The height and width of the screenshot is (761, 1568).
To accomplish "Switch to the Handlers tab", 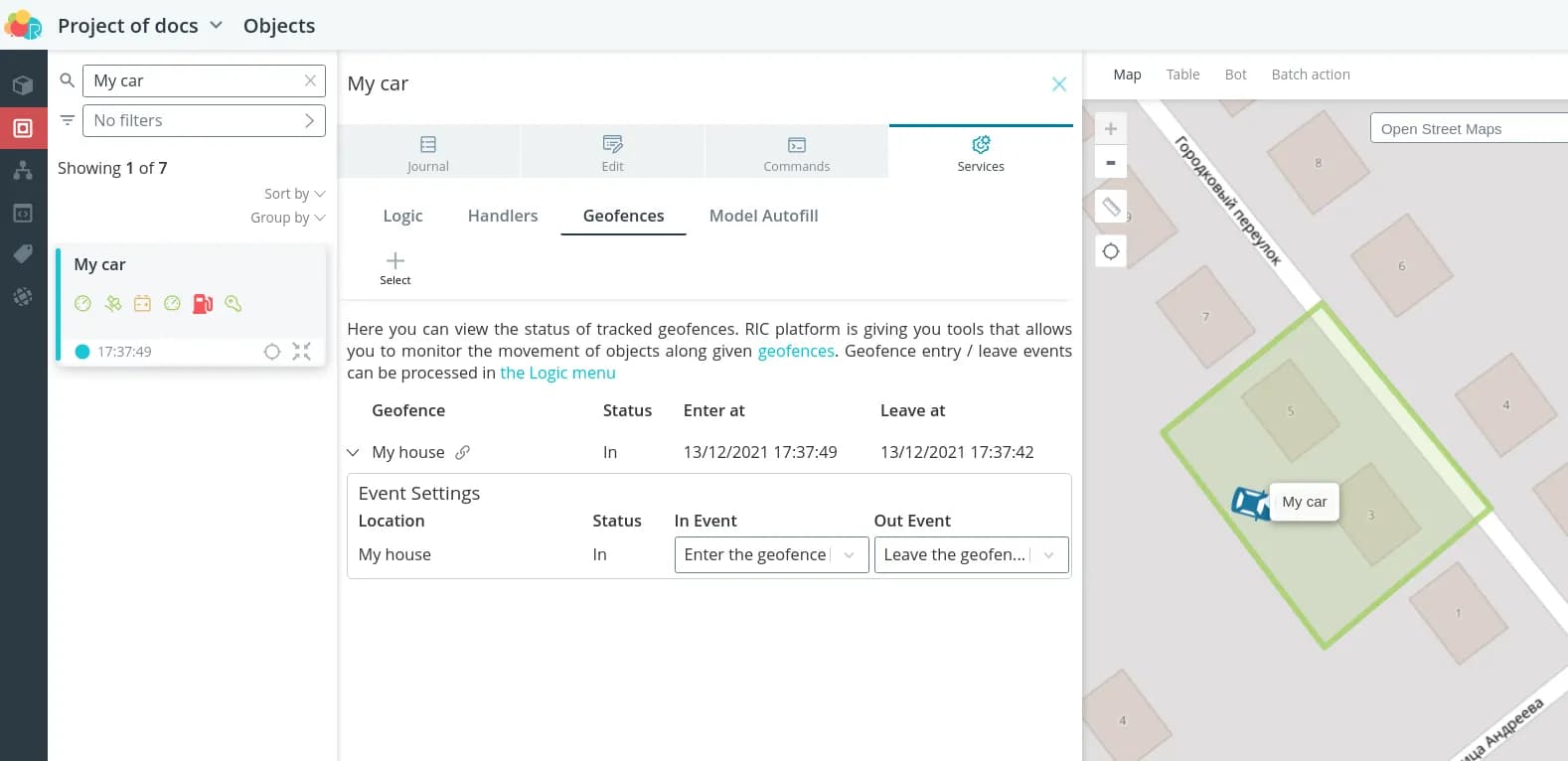I will click(x=502, y=216).
